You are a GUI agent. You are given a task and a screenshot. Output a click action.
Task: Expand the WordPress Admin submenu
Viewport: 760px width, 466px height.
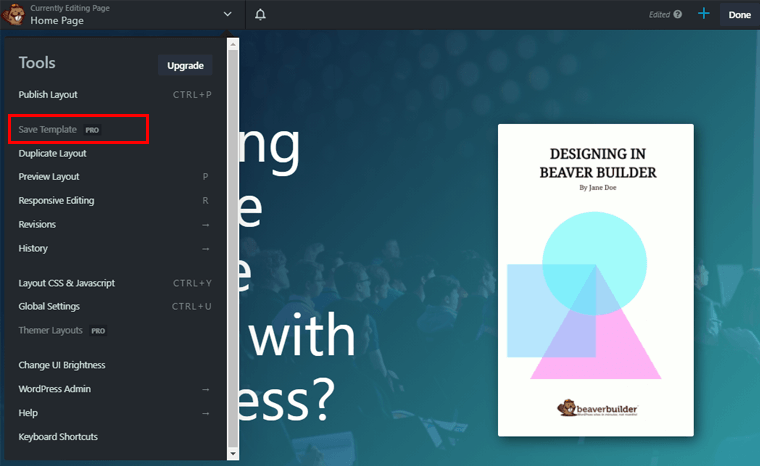pos(54,389)
